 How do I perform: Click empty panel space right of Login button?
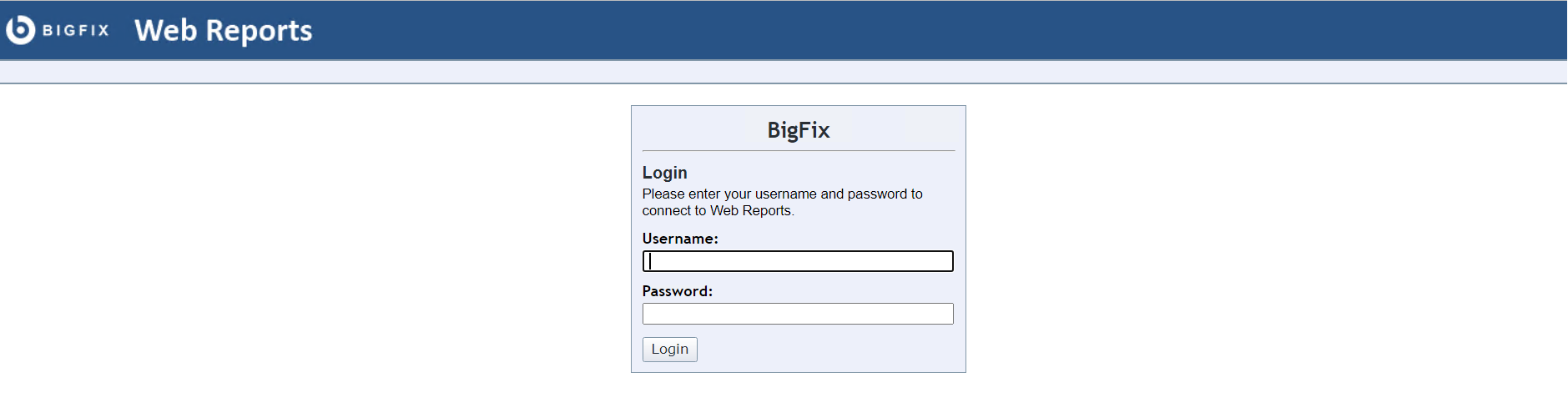[x=826, y=350]
